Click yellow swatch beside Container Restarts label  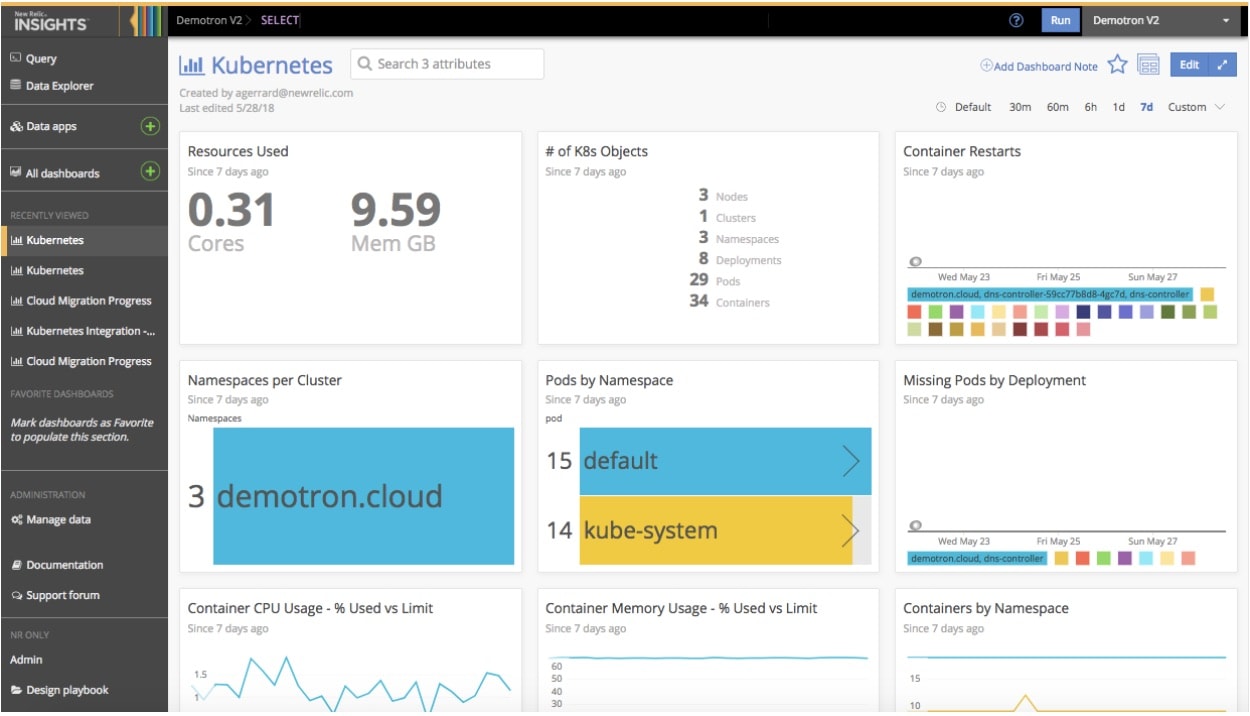(x=1207, y=295)
